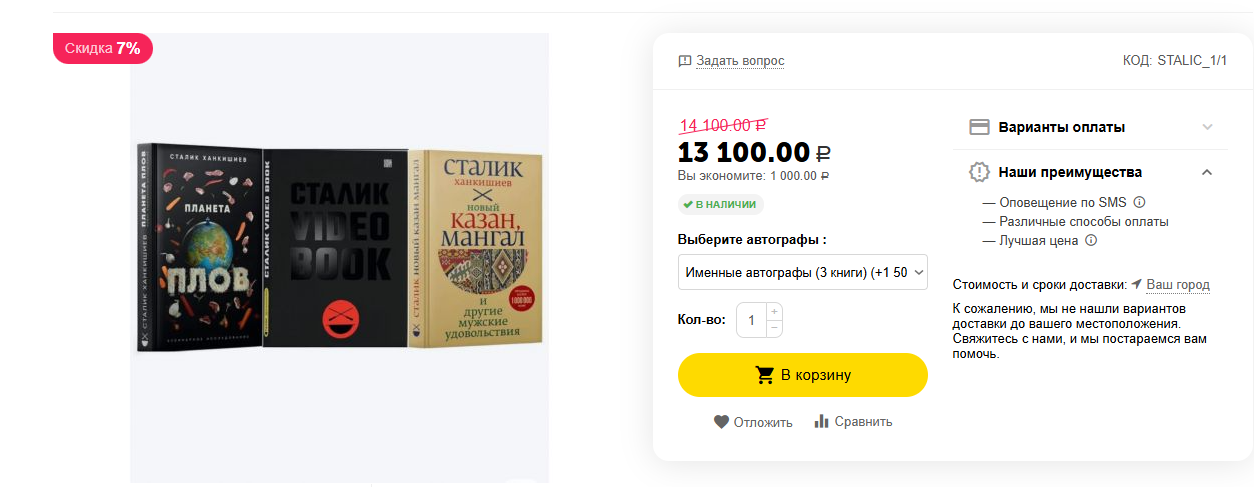1254x487 pixels.
Task: Open the 'Ваш город' city link
Action: (1178, 284)
